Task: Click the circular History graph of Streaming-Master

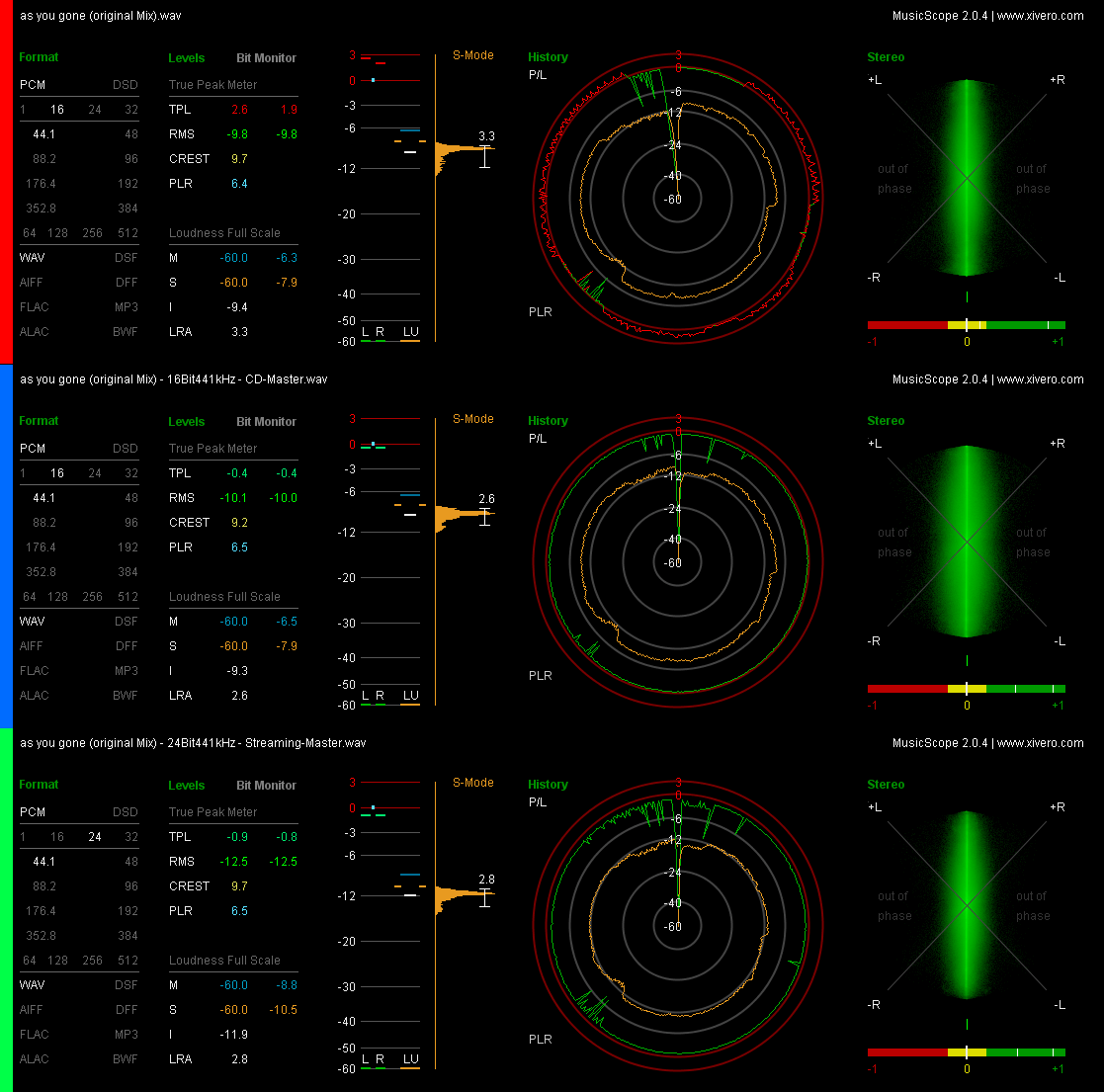Action: pyautogui.click(x=677, y=927)
